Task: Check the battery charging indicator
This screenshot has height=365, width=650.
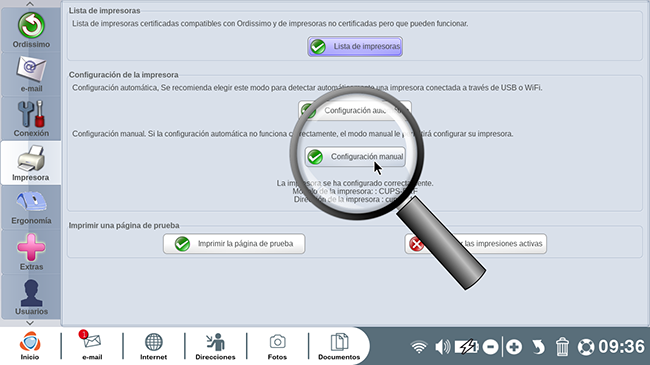Action: (467, 347)
